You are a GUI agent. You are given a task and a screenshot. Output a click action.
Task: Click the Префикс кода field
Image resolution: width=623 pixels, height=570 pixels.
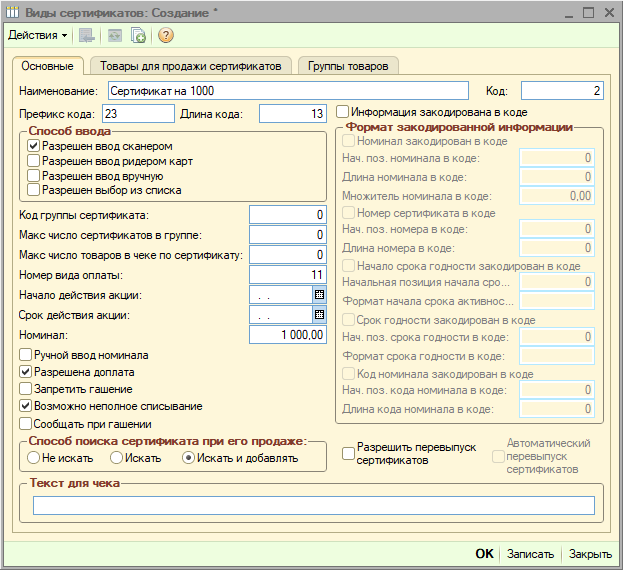pos(138,114)
